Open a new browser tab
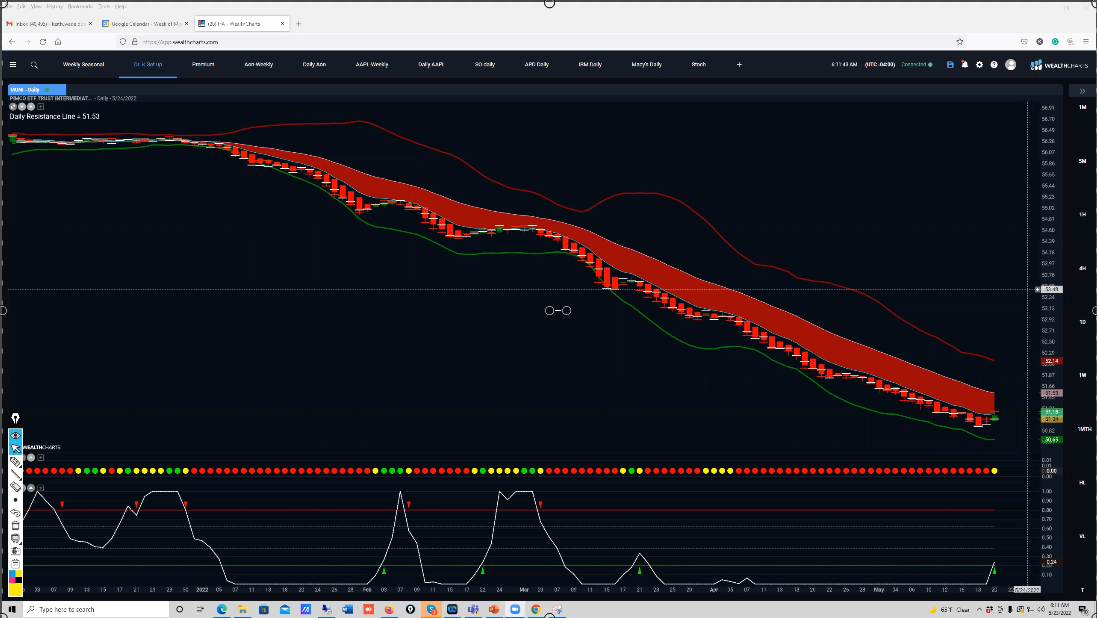Image resolution: width=1097 pixels, height=618 pixels. (x=298, y=24)
